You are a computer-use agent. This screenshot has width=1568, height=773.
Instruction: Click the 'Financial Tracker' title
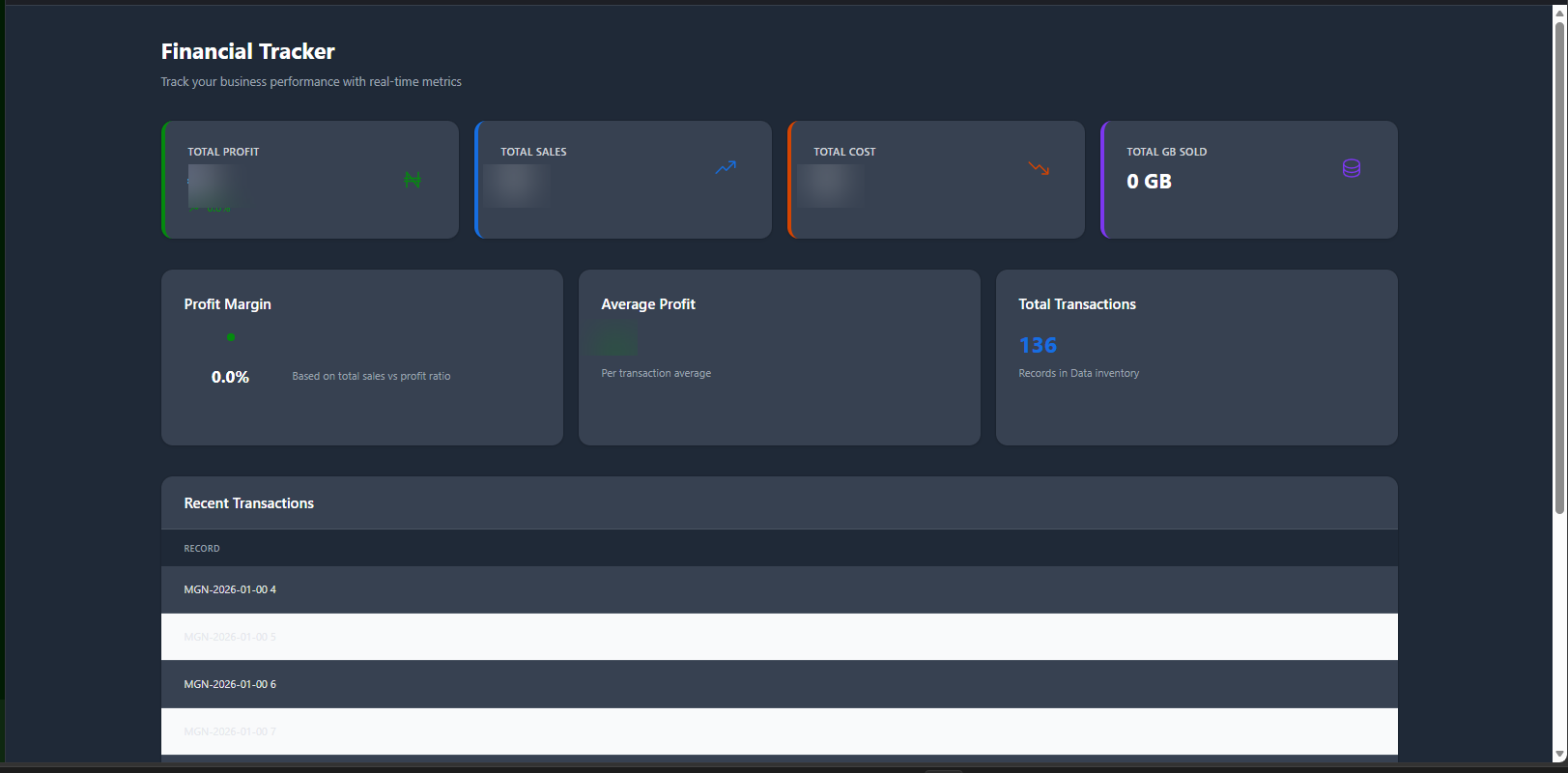tap(248, 51)
